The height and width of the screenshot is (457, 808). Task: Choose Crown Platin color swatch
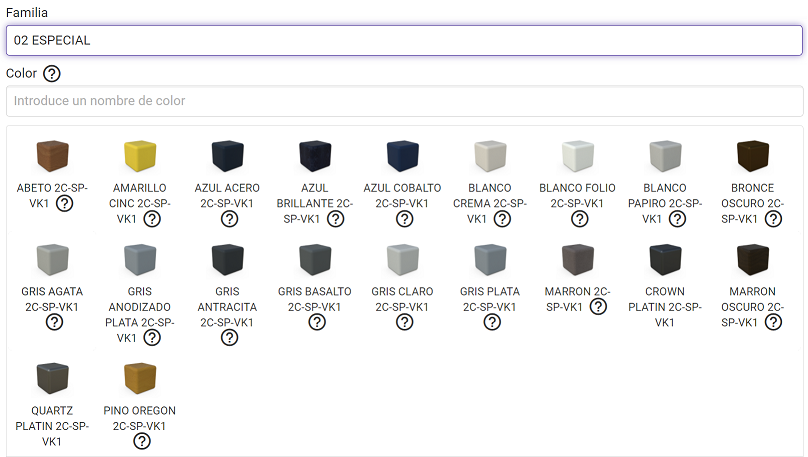click(667, 260)
